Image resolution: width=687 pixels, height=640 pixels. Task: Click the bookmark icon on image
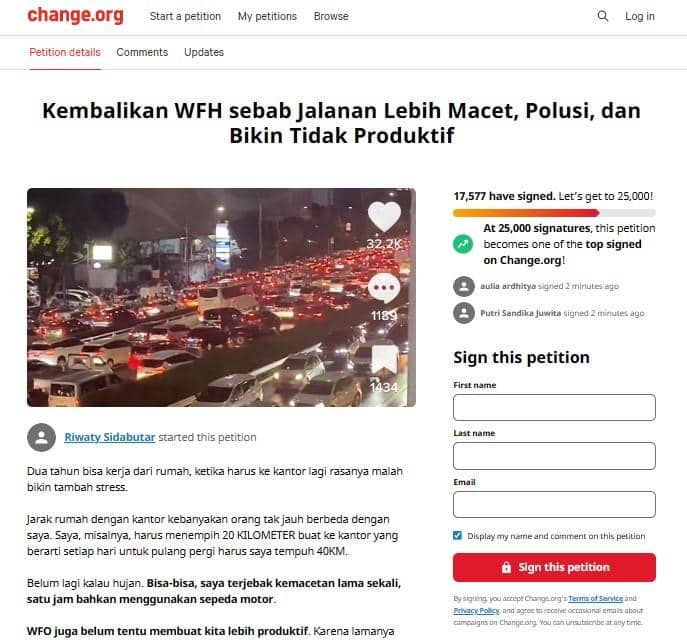pyautogui.click(x=385, y=361)
